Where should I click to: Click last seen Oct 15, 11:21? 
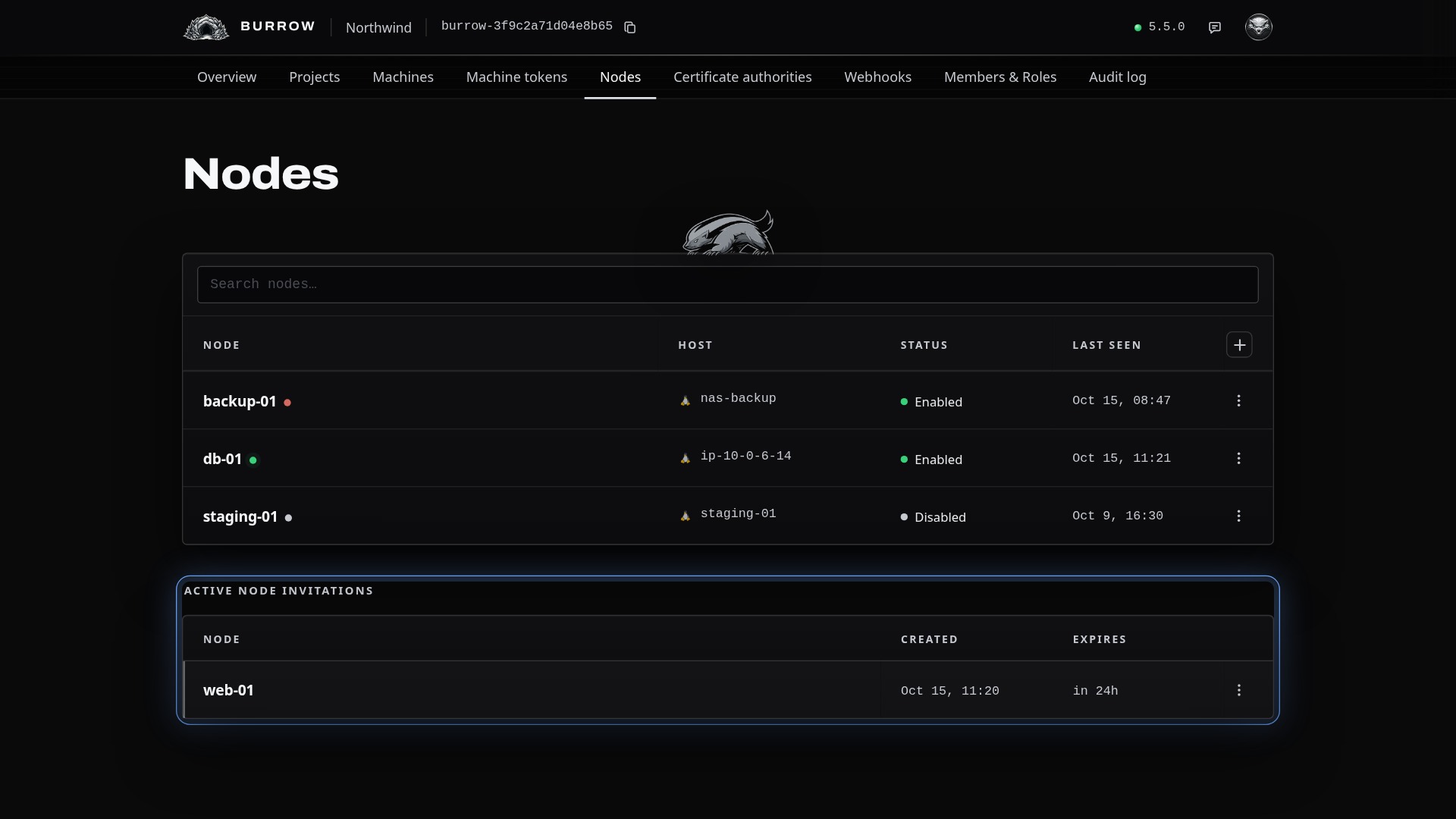point(1122,458)
